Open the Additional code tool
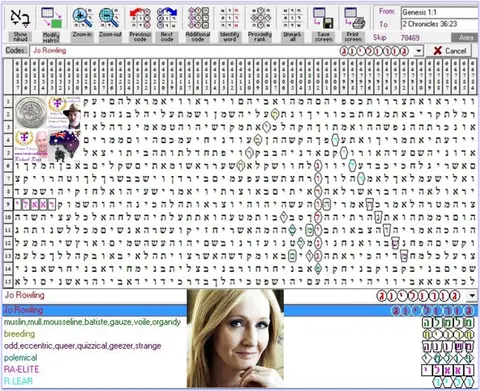 pyautogui.click(x=198, y=18)
